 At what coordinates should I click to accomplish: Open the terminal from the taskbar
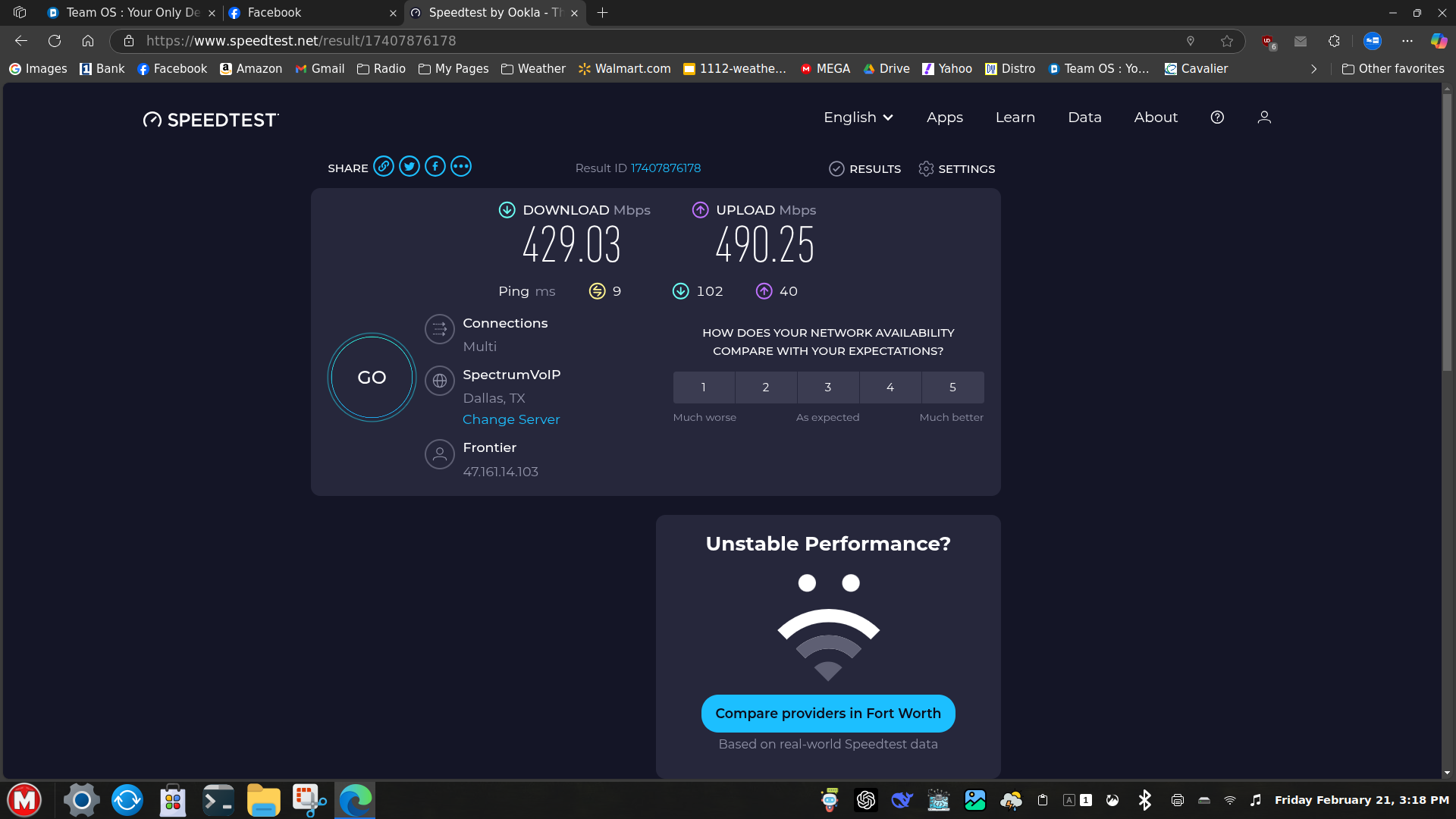tap(218, 800)
